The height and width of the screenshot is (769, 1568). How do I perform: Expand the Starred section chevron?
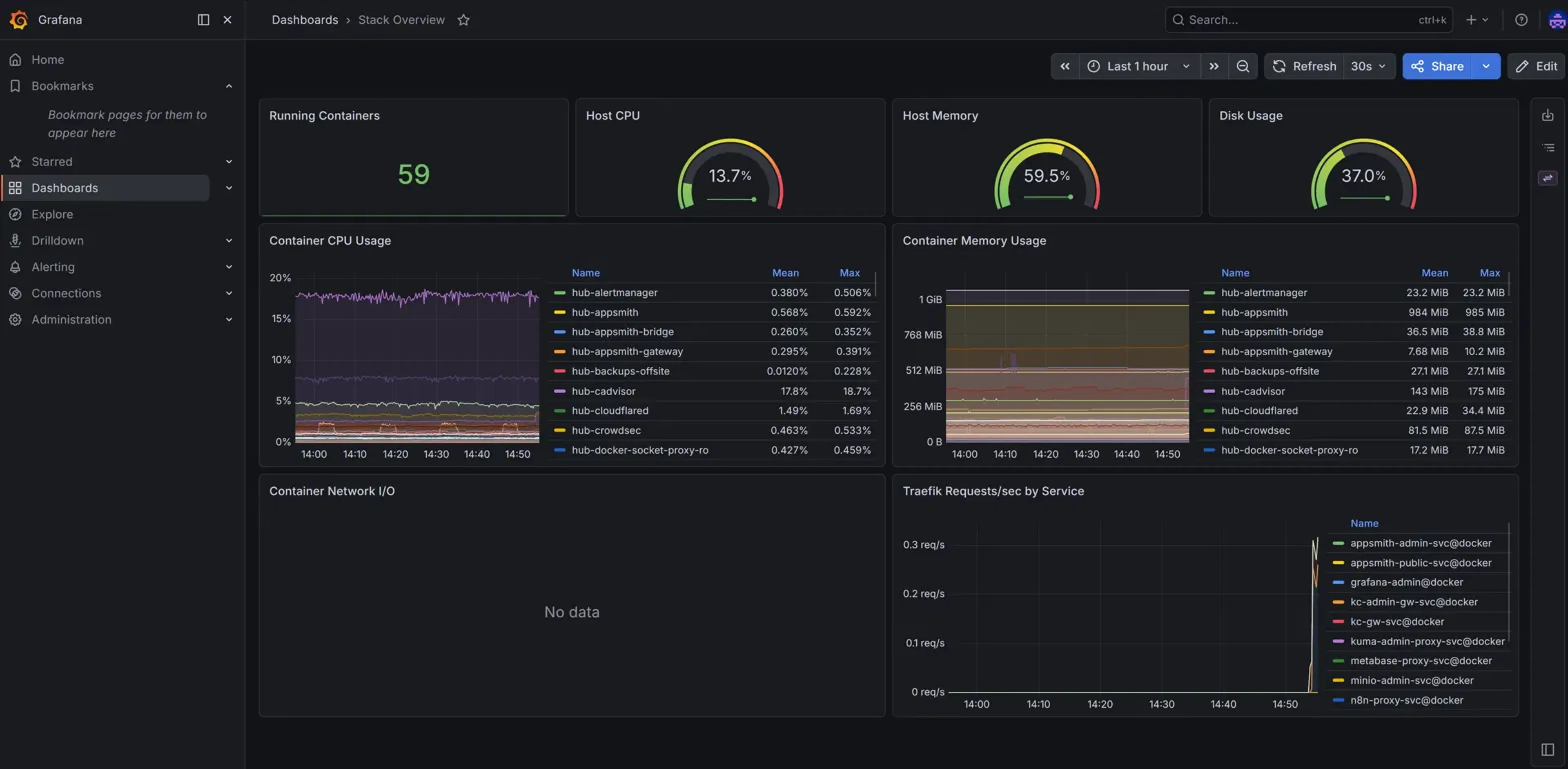[229, 161]
